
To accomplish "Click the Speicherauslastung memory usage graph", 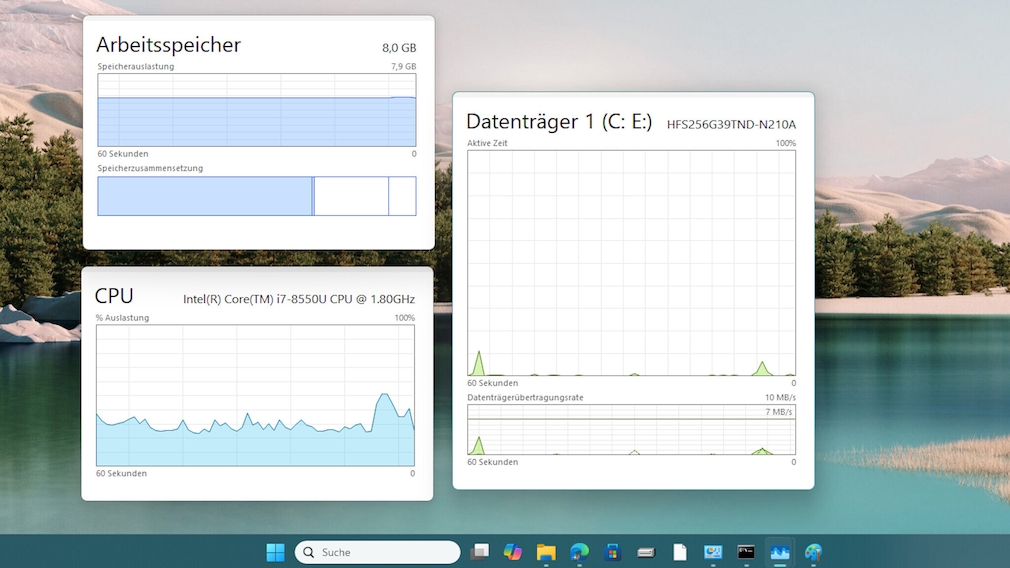I will tap(256, 110).
